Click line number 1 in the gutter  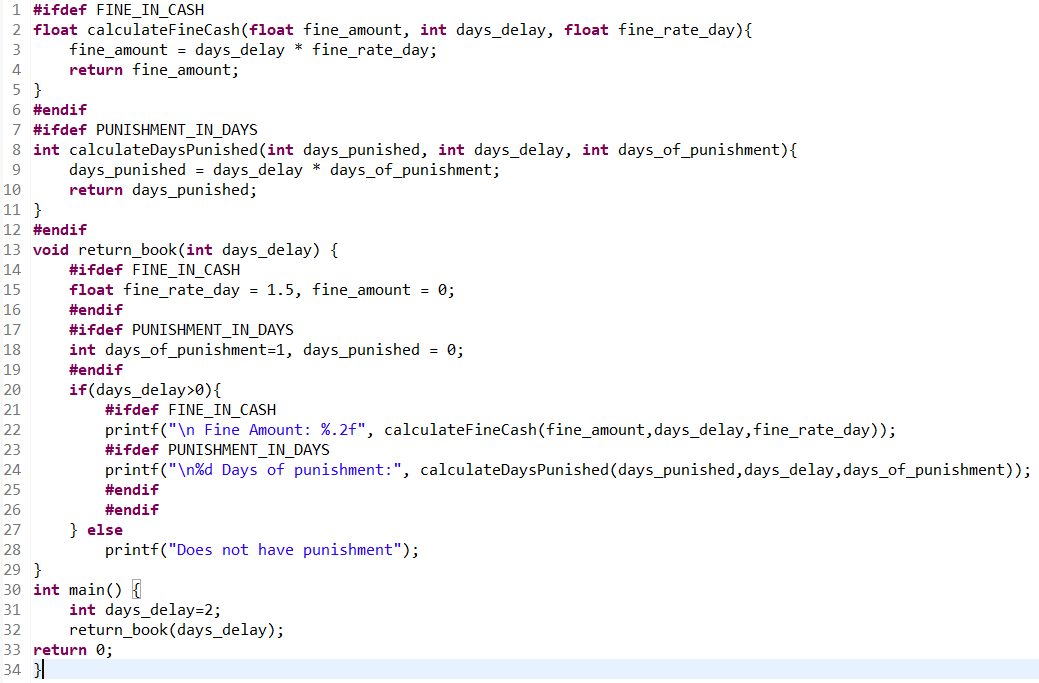pyautogui.click(x=17, y=10)
